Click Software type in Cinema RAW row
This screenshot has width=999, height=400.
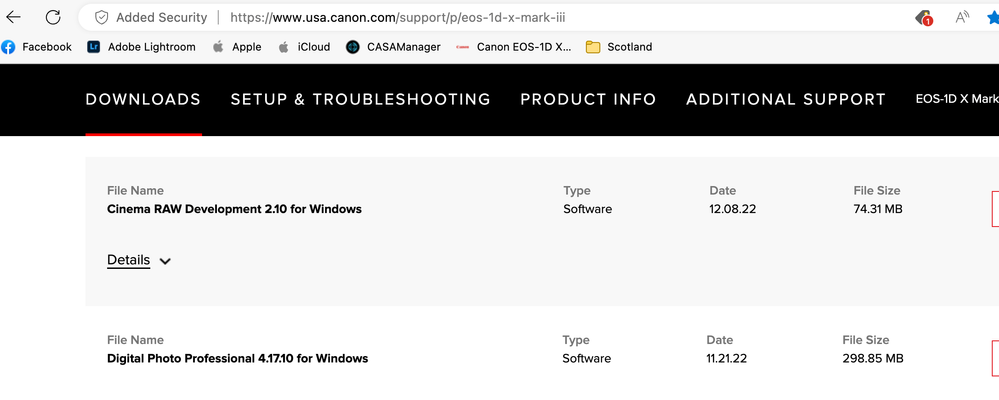tap(587, 209)
